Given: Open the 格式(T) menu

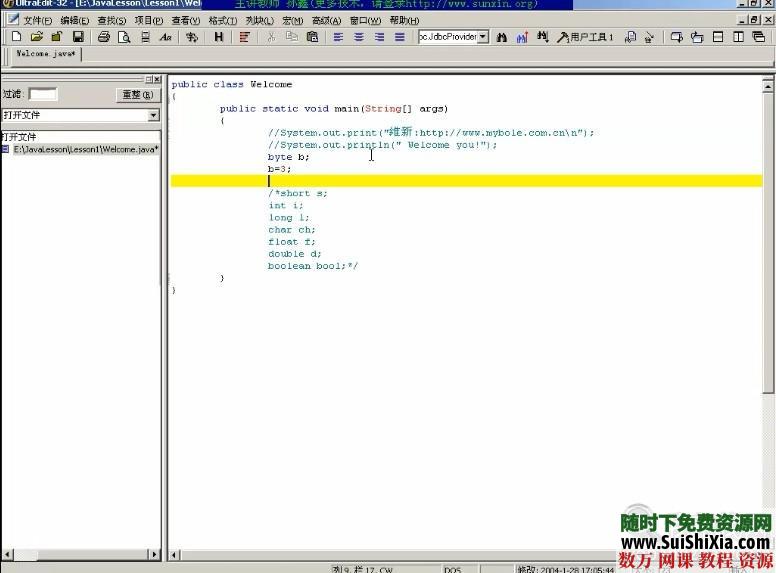Looking at the screenshot, I should coord(221,20).
